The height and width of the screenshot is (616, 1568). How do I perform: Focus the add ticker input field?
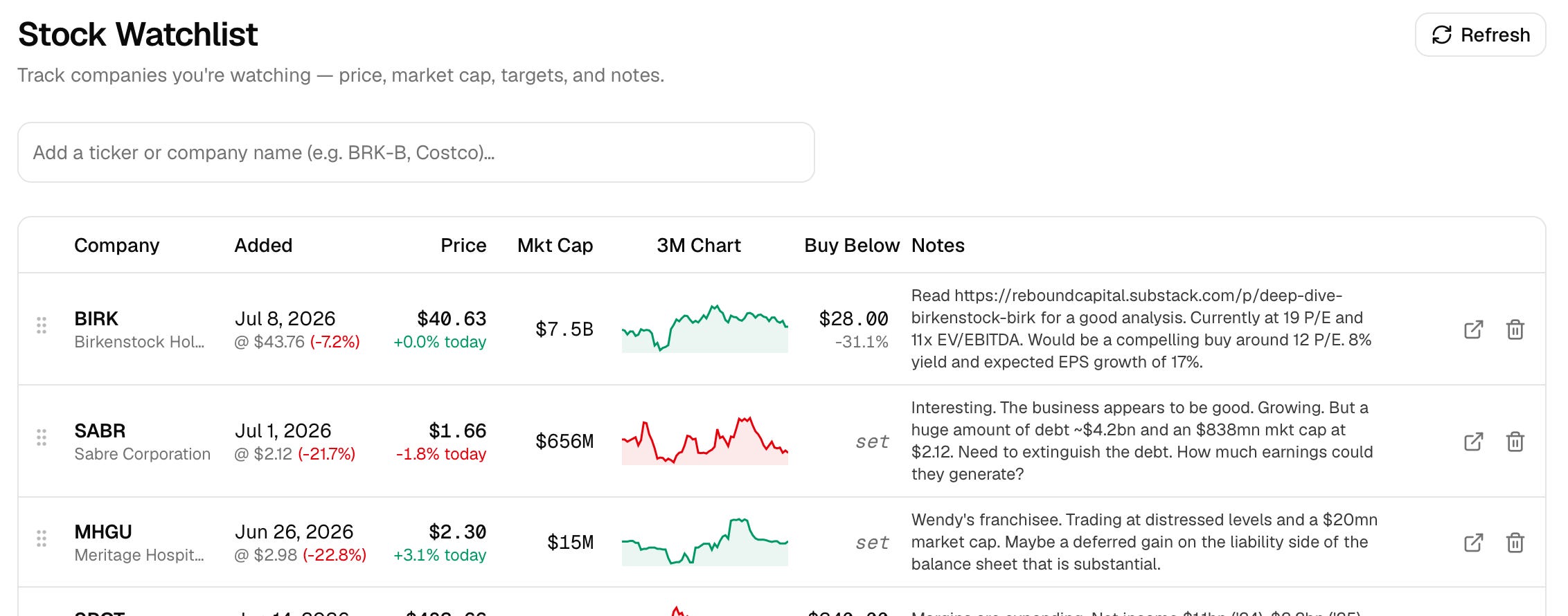tap(416, 152)
